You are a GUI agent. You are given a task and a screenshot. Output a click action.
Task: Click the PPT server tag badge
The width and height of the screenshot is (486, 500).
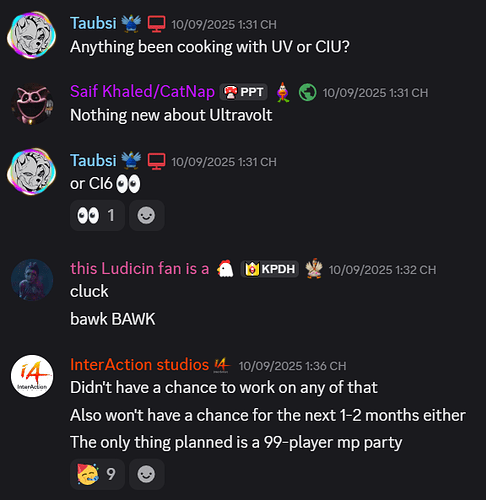pos(244,92)
